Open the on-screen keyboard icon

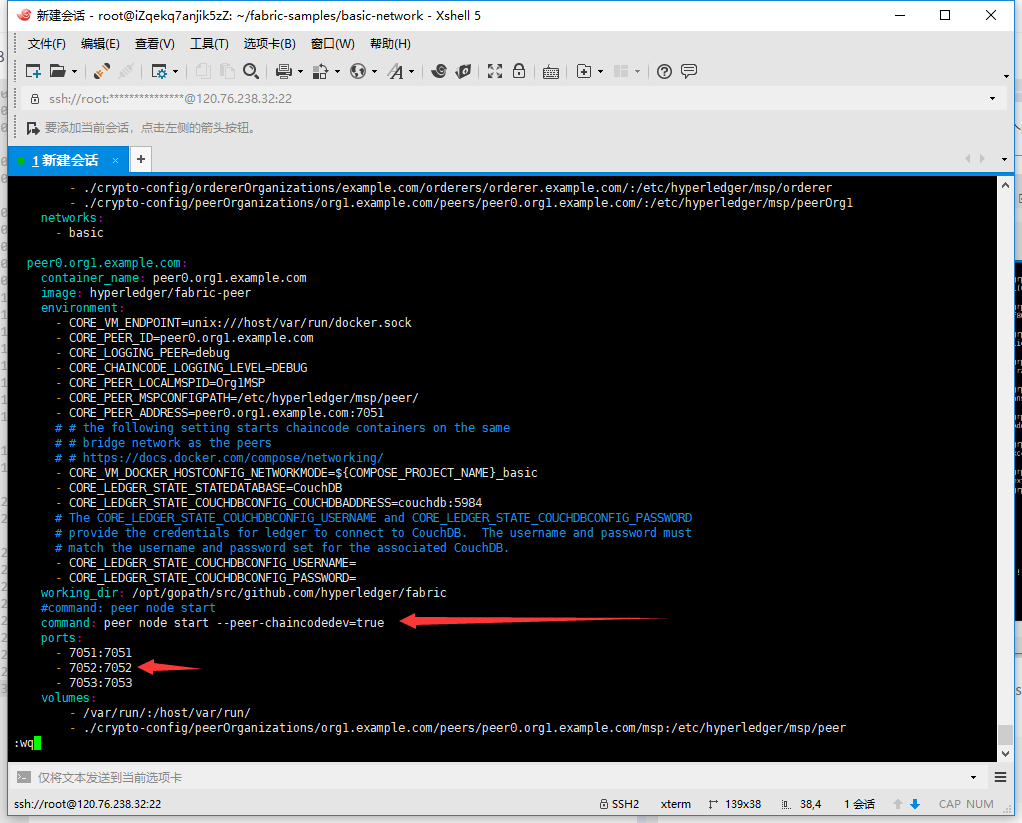coord(550,71)
